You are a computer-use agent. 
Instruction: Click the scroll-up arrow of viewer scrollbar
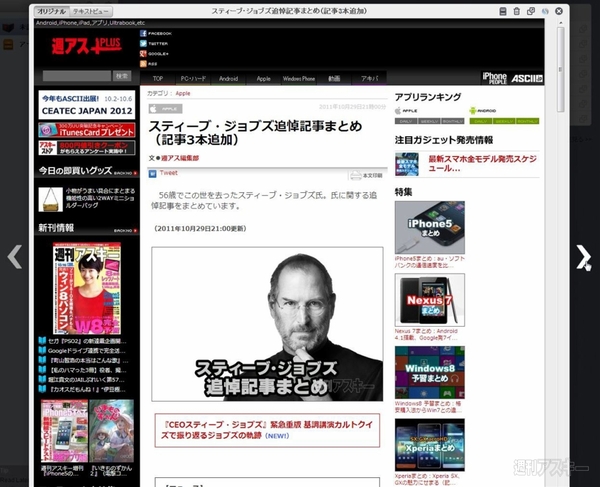561,23
